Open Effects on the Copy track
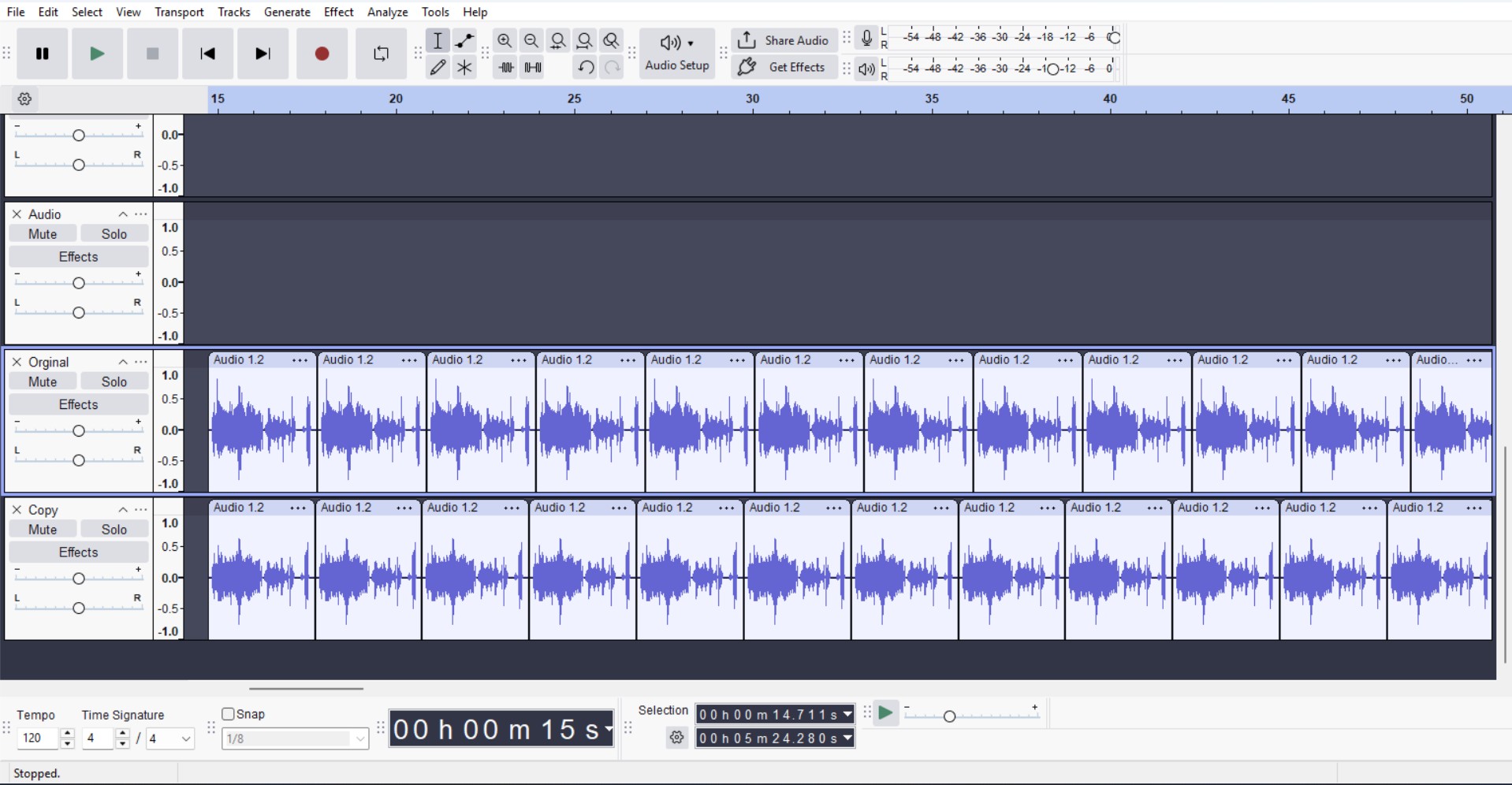Viewport: 1512px width, 785px height. (78, 552)
